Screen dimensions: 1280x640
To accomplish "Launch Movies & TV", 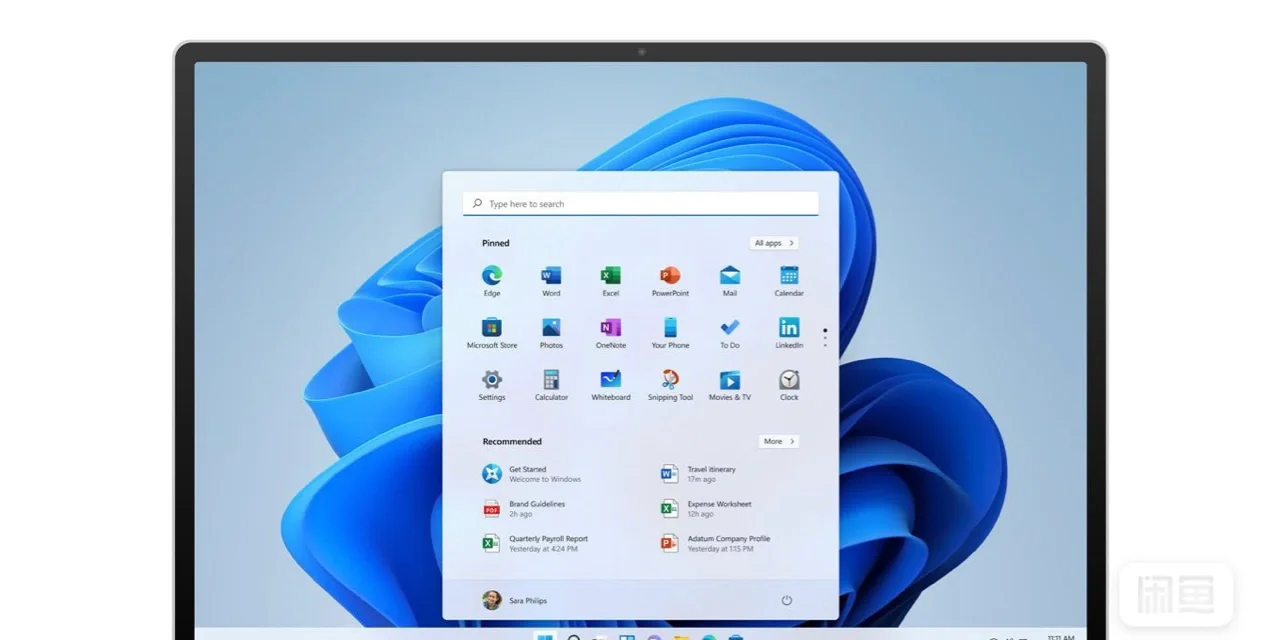I will click(x=728, y=381).
